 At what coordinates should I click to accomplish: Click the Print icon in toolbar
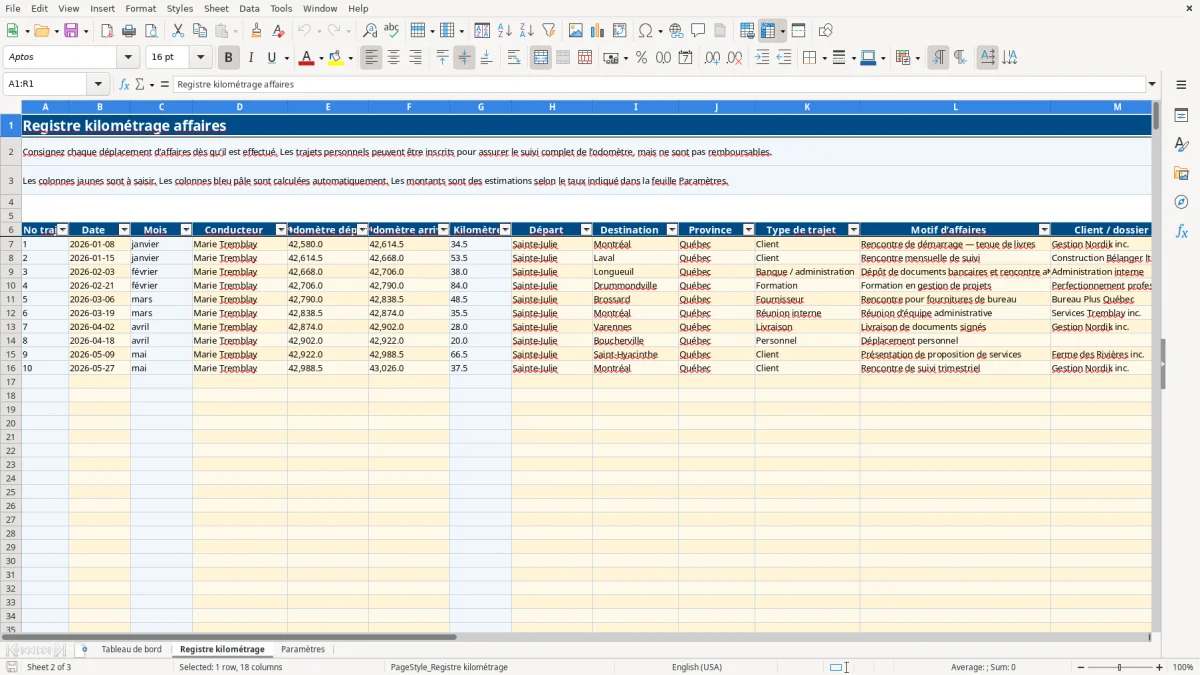129,31
